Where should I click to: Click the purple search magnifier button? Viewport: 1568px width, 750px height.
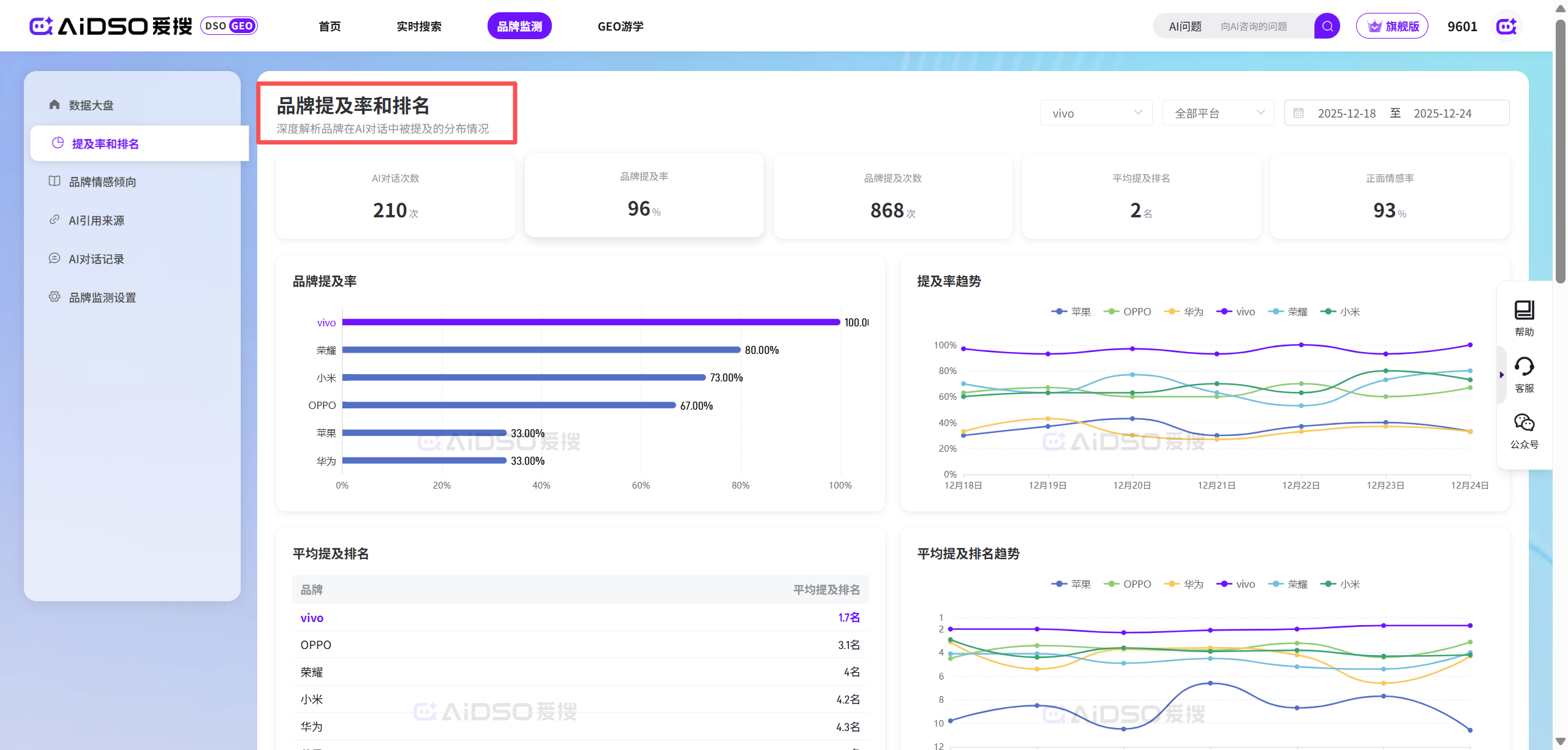click(x=1327, y=26)
